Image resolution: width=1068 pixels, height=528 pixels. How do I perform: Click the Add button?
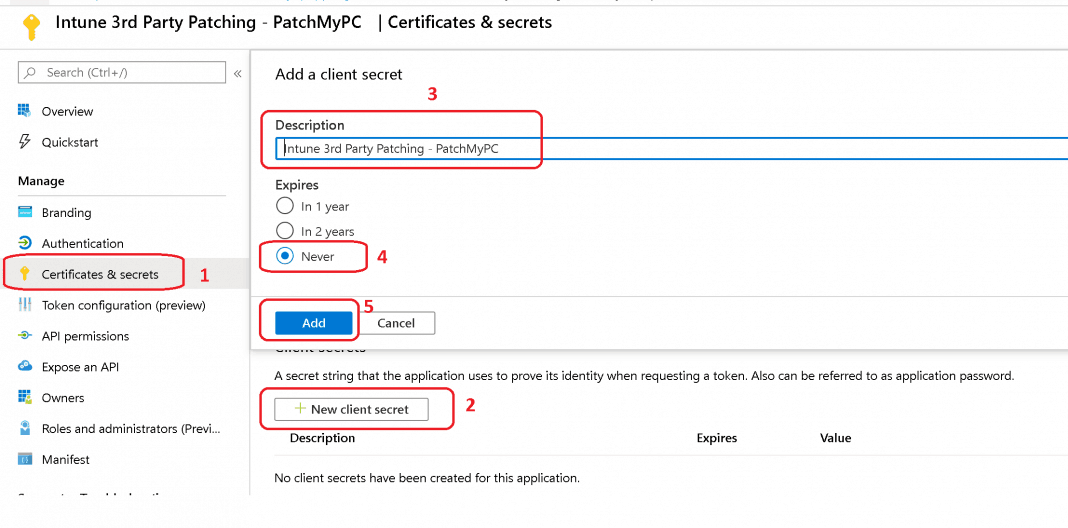(x=313, y=323)
